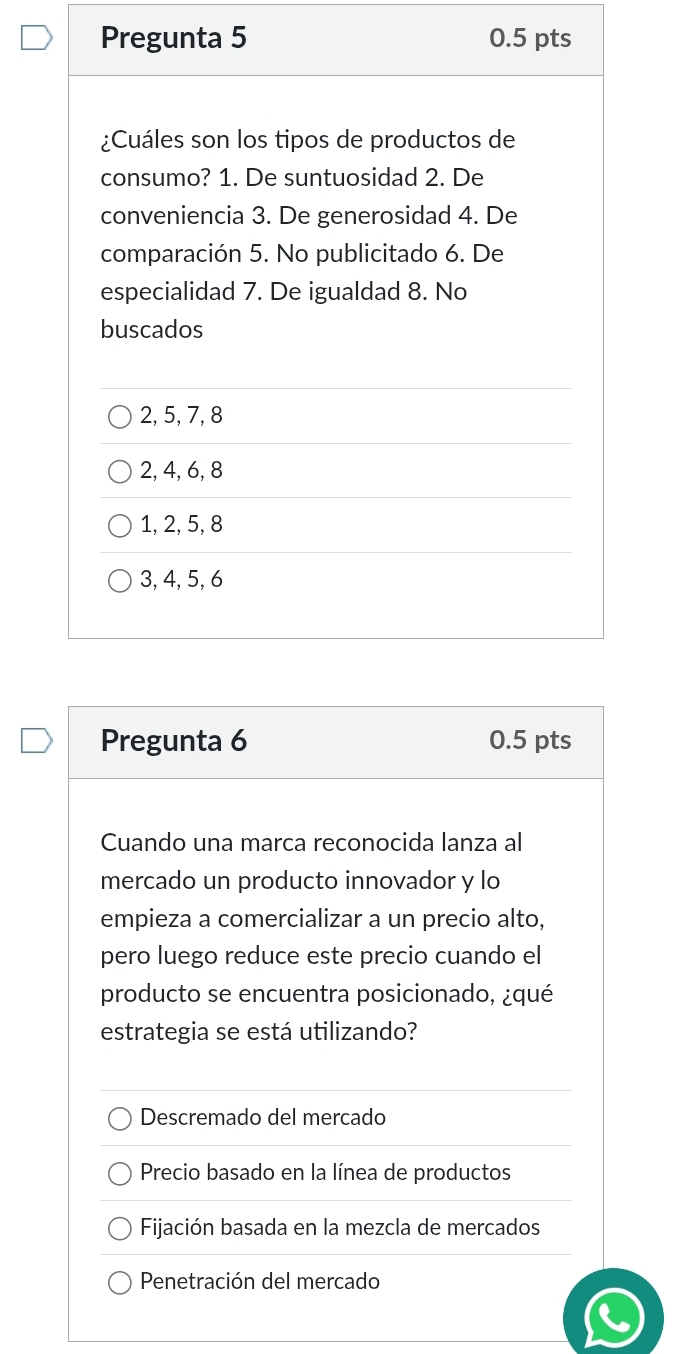The height and width of the screenshot is (1354, 684).
Task: Click the answer text "Precio basado en la línea de productos"
Action: [x=325, y=1172]
